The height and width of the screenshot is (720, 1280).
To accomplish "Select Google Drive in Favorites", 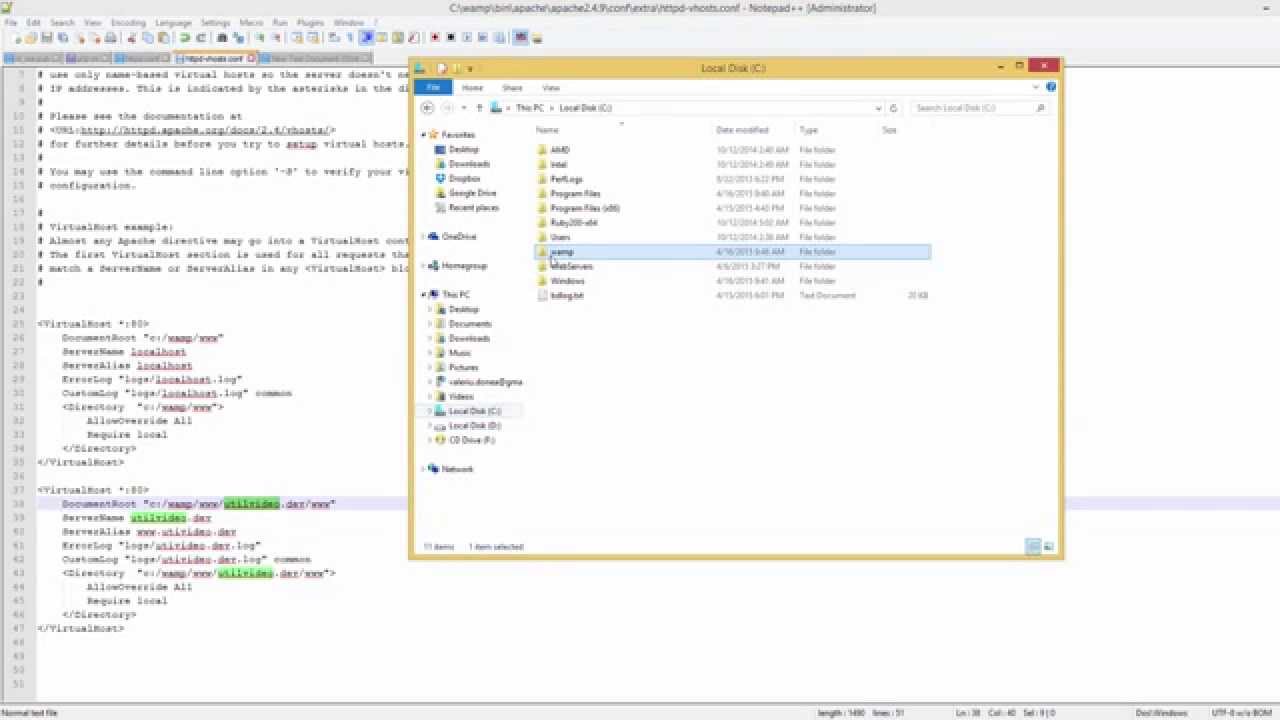I will (472, 193).
